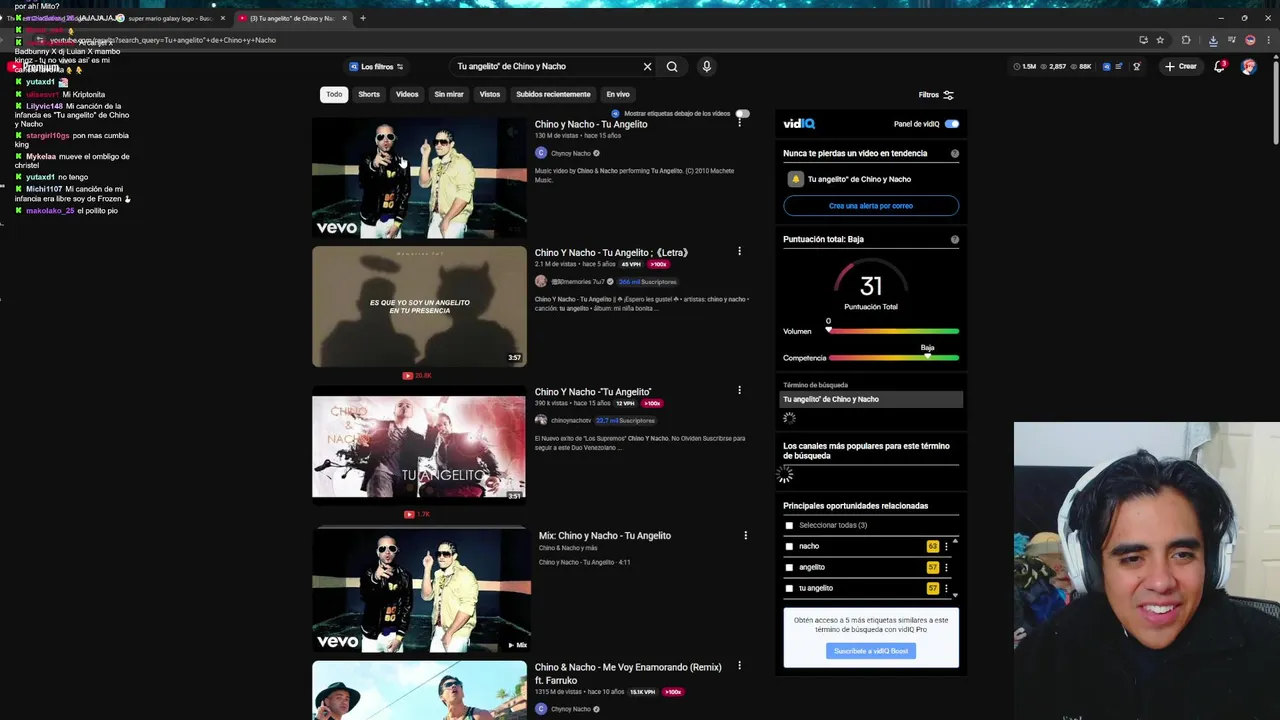Click Suscríbete a vidIQ Boost button
This screenshot has width=1280, height=720.
(871, 651)
